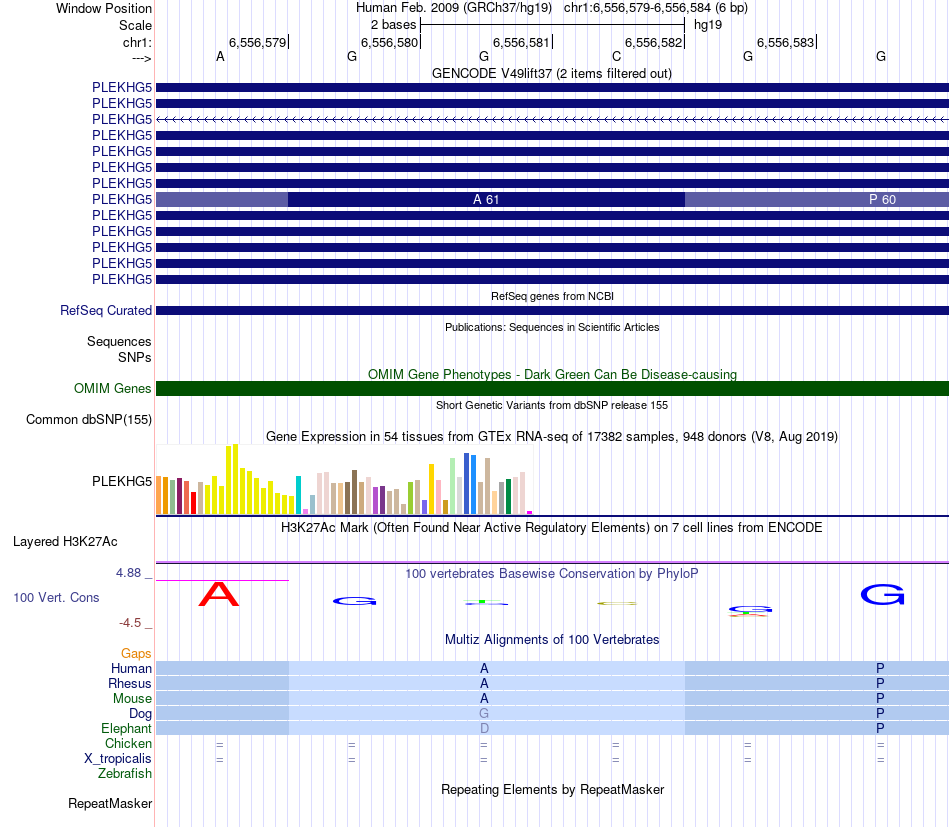Click the hg19 text beside scale bar
This screenshot has width=950, height=827.
(708, 25)
